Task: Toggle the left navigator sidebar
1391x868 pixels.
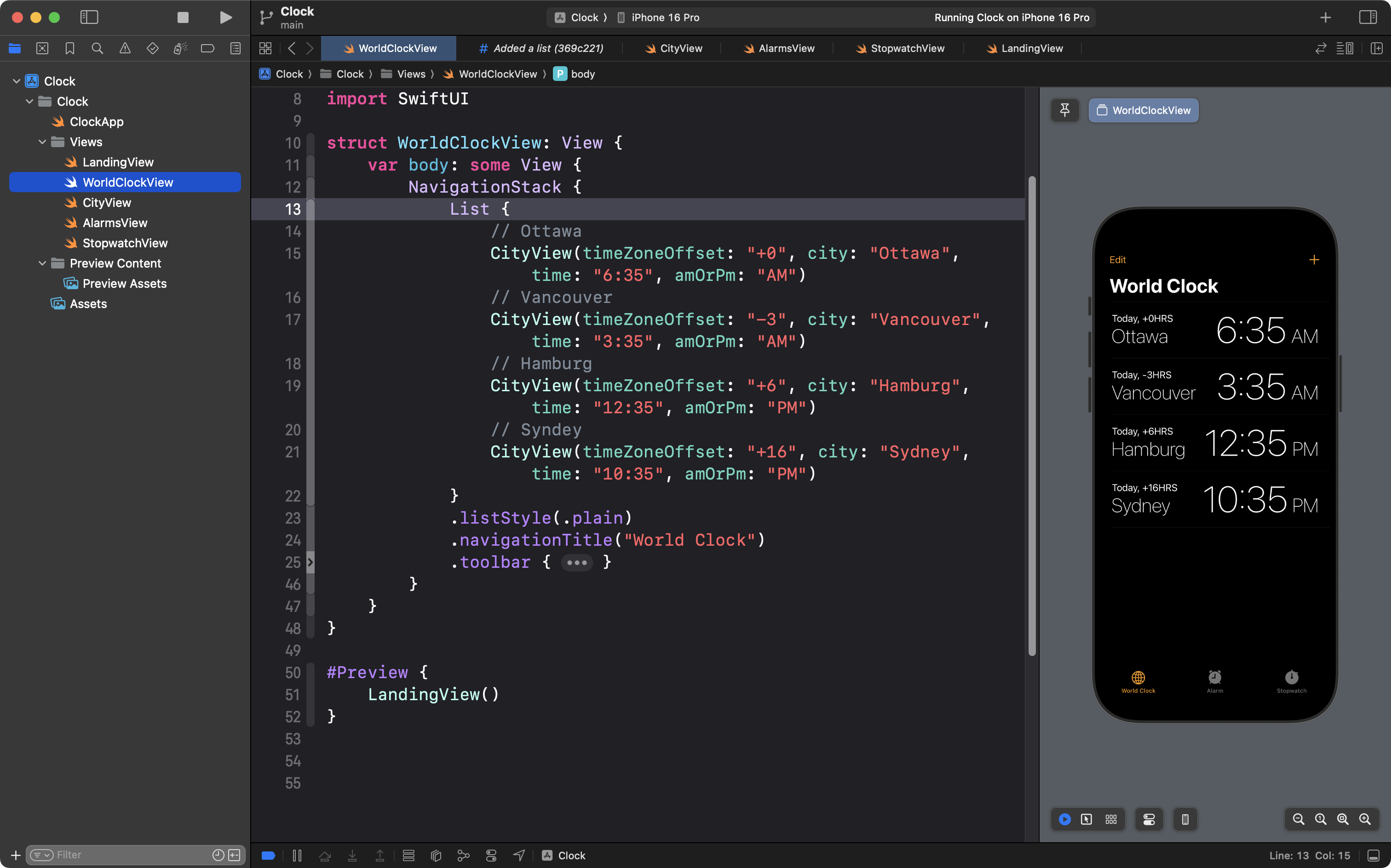Action: tap(89, 17)
